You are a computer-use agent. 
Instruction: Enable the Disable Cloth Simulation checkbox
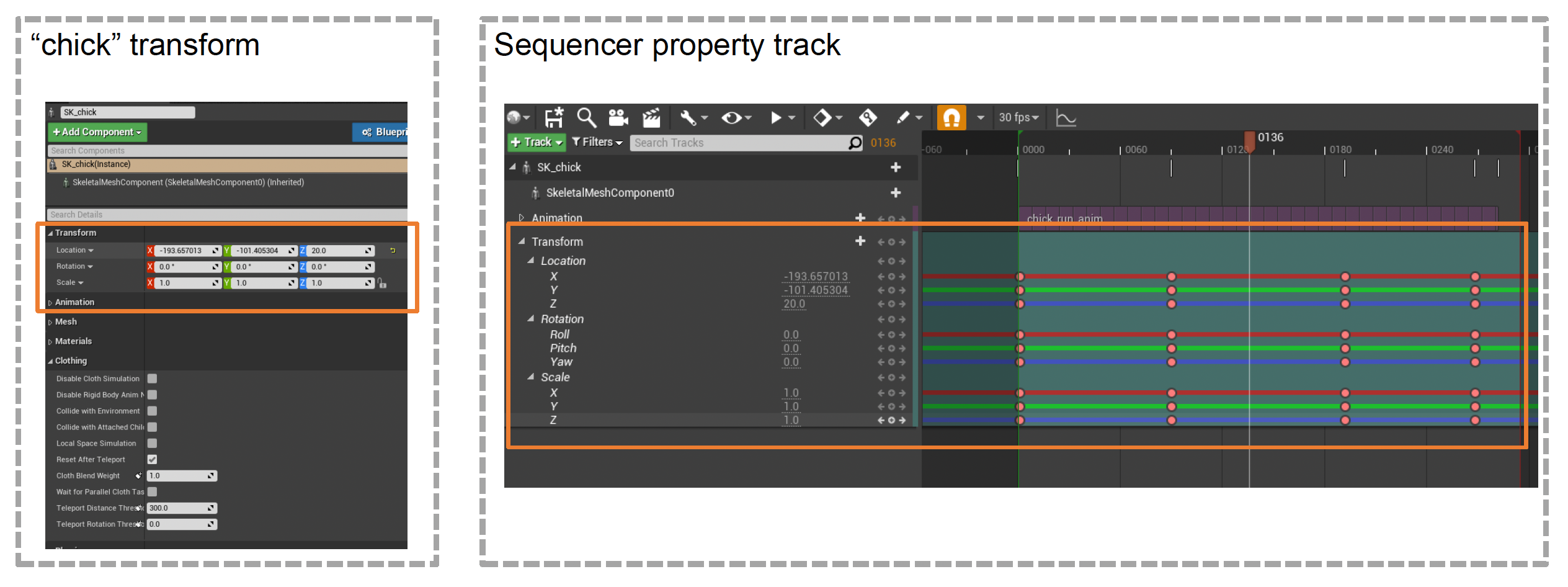click(153, 379)
